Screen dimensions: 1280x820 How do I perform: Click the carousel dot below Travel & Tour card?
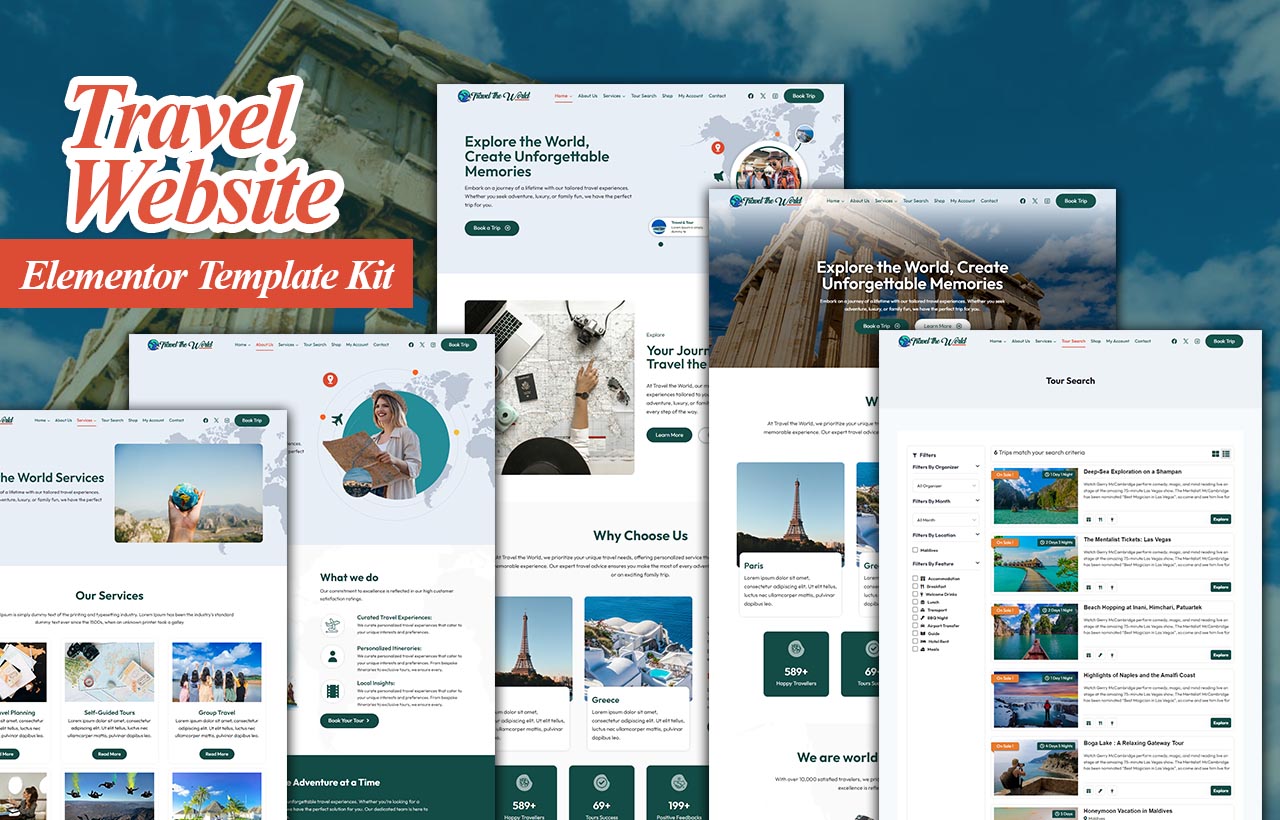click(x=660, y=244)
